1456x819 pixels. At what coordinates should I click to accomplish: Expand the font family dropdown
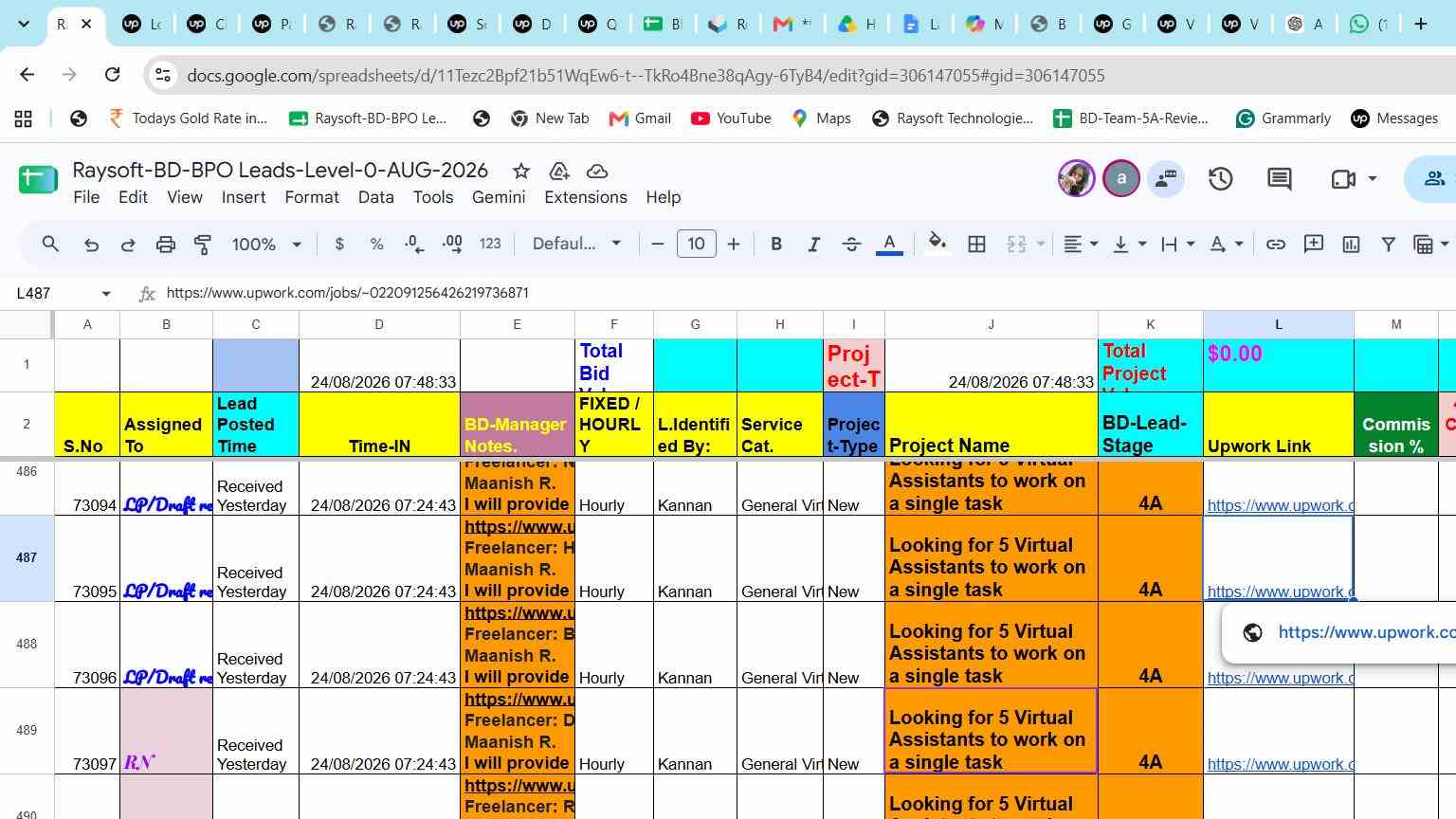pyautogui.click(x=576, y=245)
